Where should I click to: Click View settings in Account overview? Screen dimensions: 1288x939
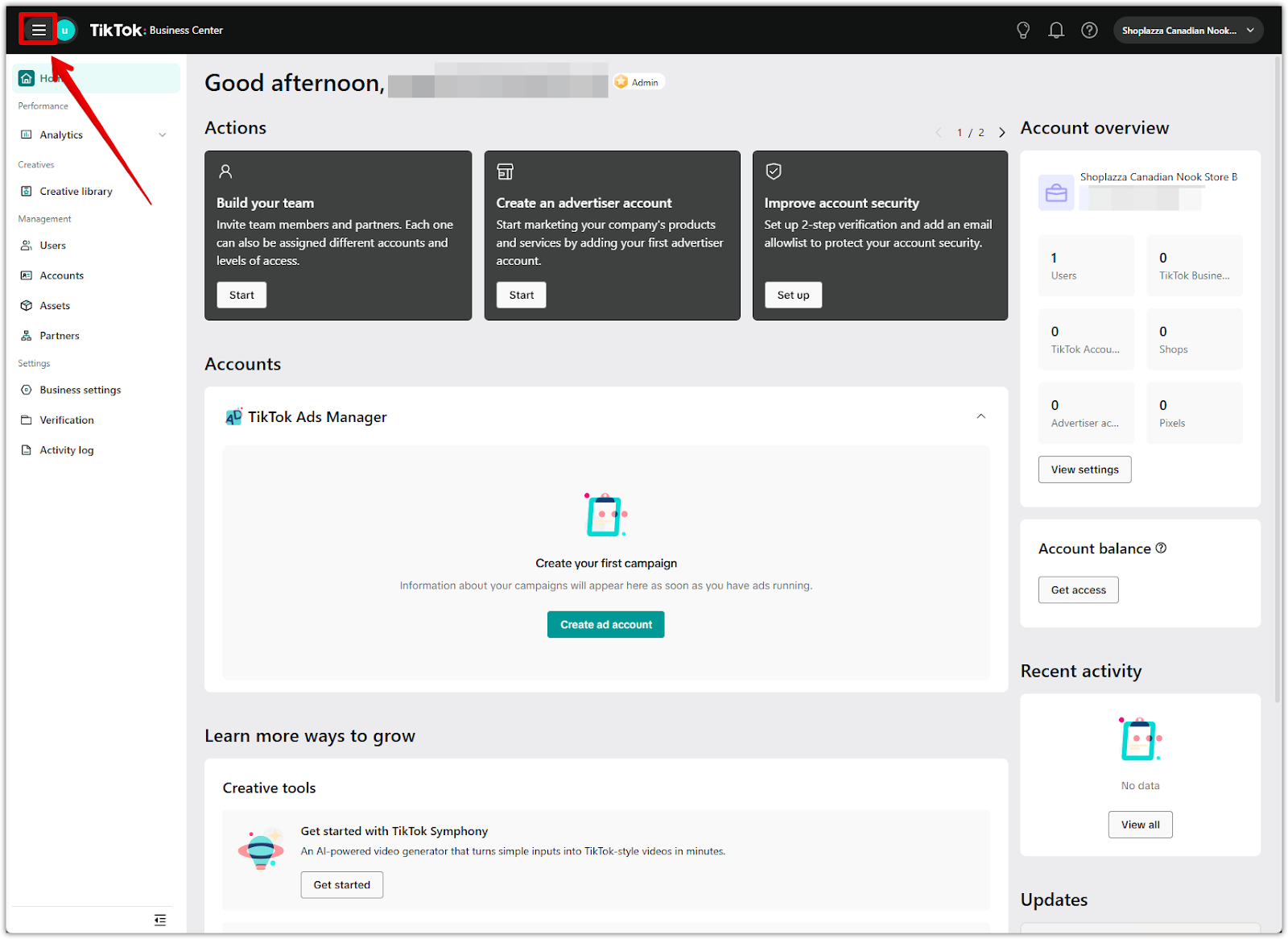click(x=1084, y=469)
